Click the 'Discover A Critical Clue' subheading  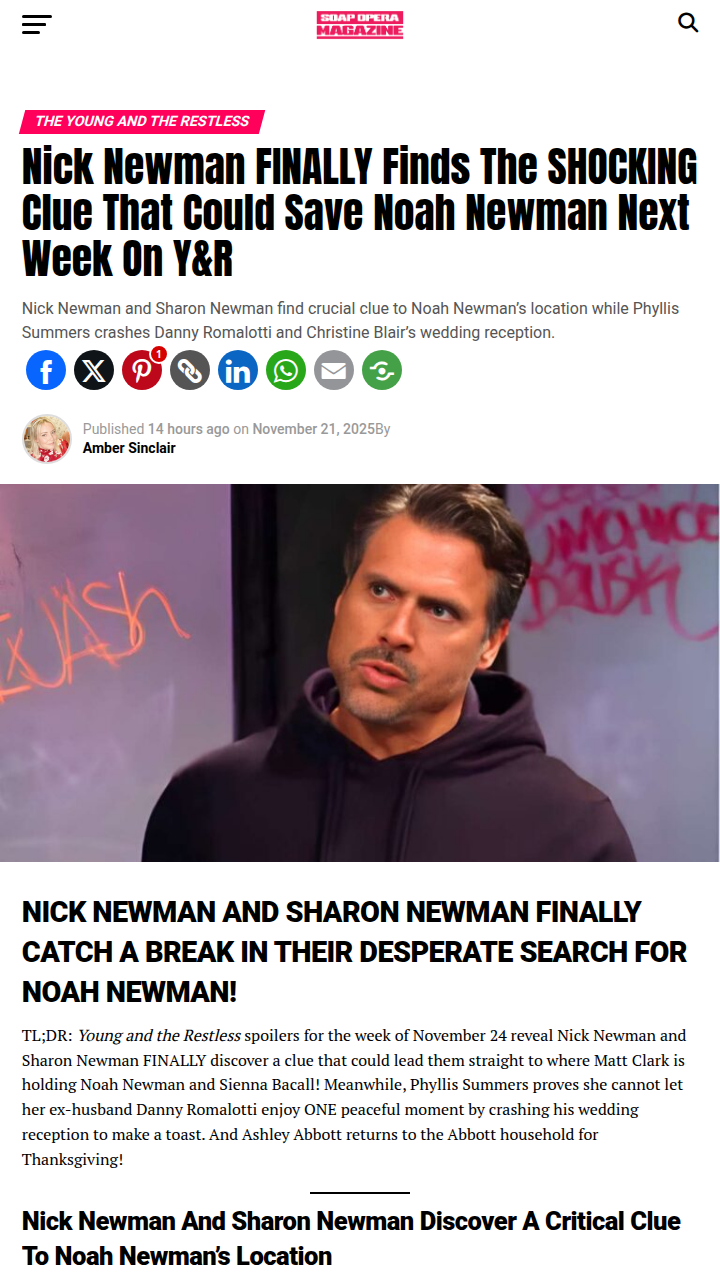(x=351, y=1238)
